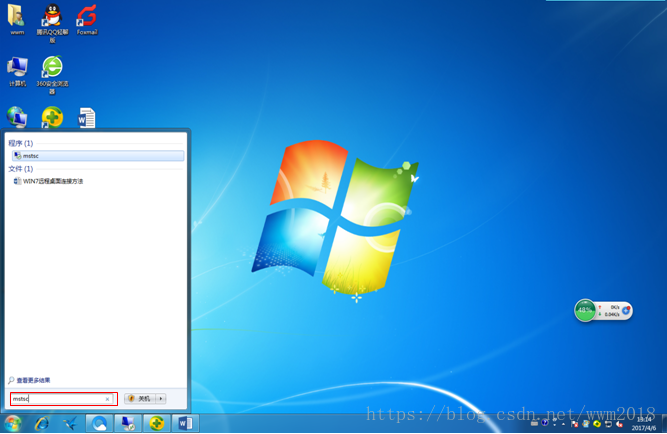Open the clock showing 2017/4/6
Viewport: 667px width, 434px height.
click(644, 423)
